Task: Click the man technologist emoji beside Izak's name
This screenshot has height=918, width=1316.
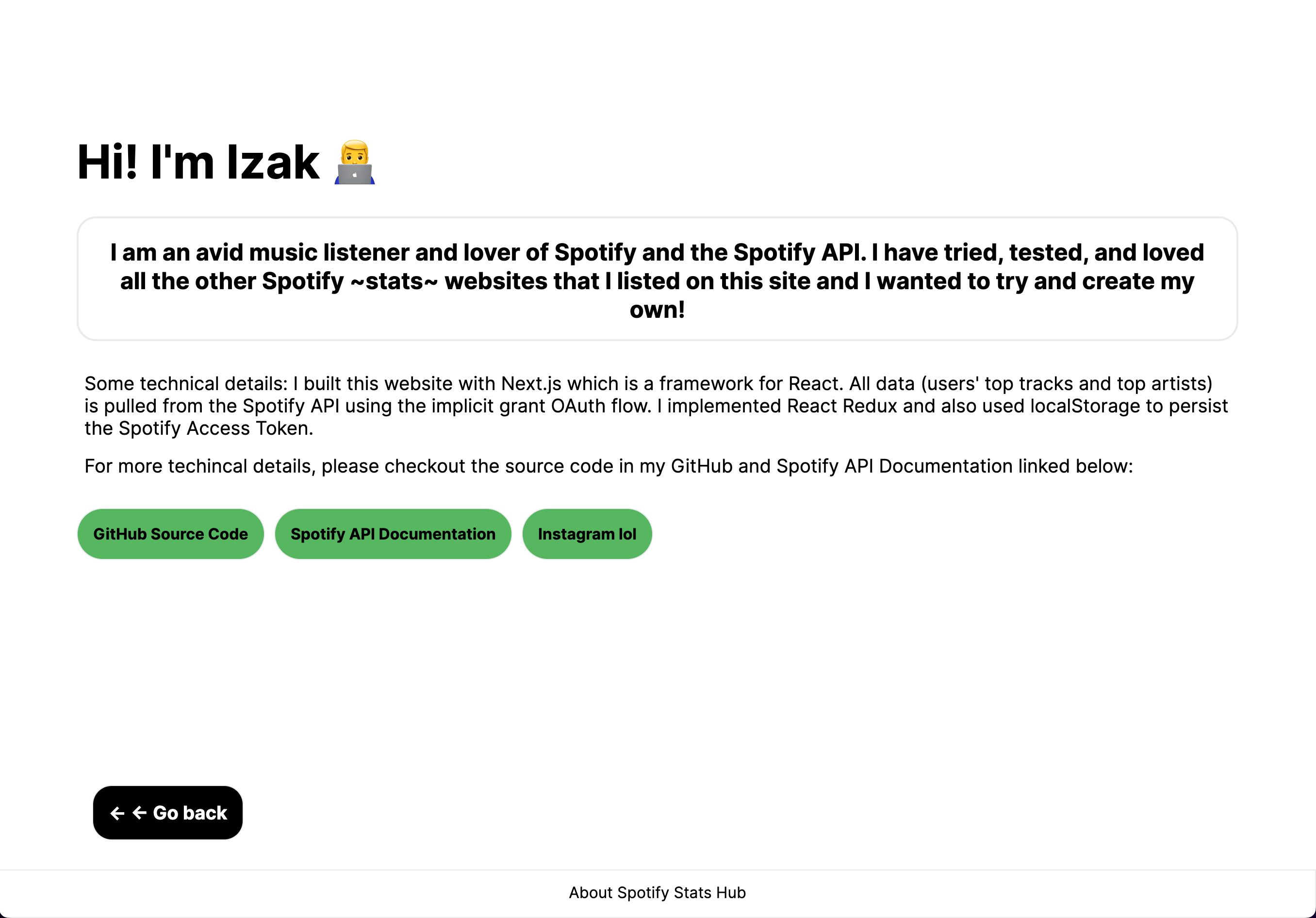Action: [355, 164]
